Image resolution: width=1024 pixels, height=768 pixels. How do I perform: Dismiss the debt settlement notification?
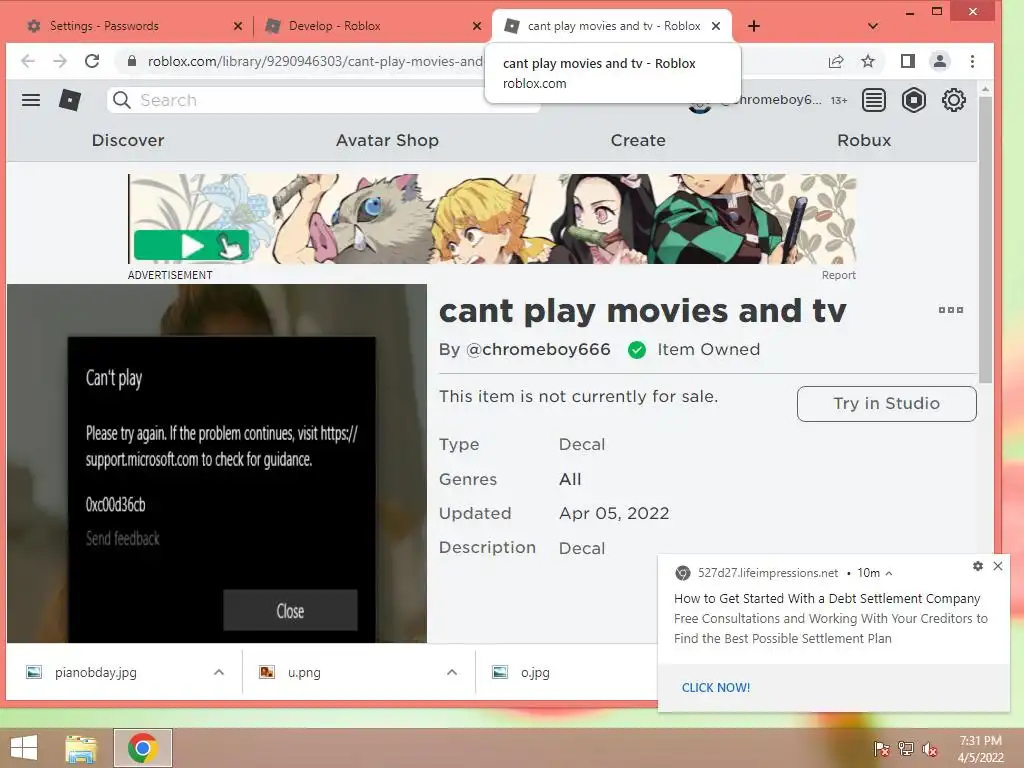pos(998,566)
